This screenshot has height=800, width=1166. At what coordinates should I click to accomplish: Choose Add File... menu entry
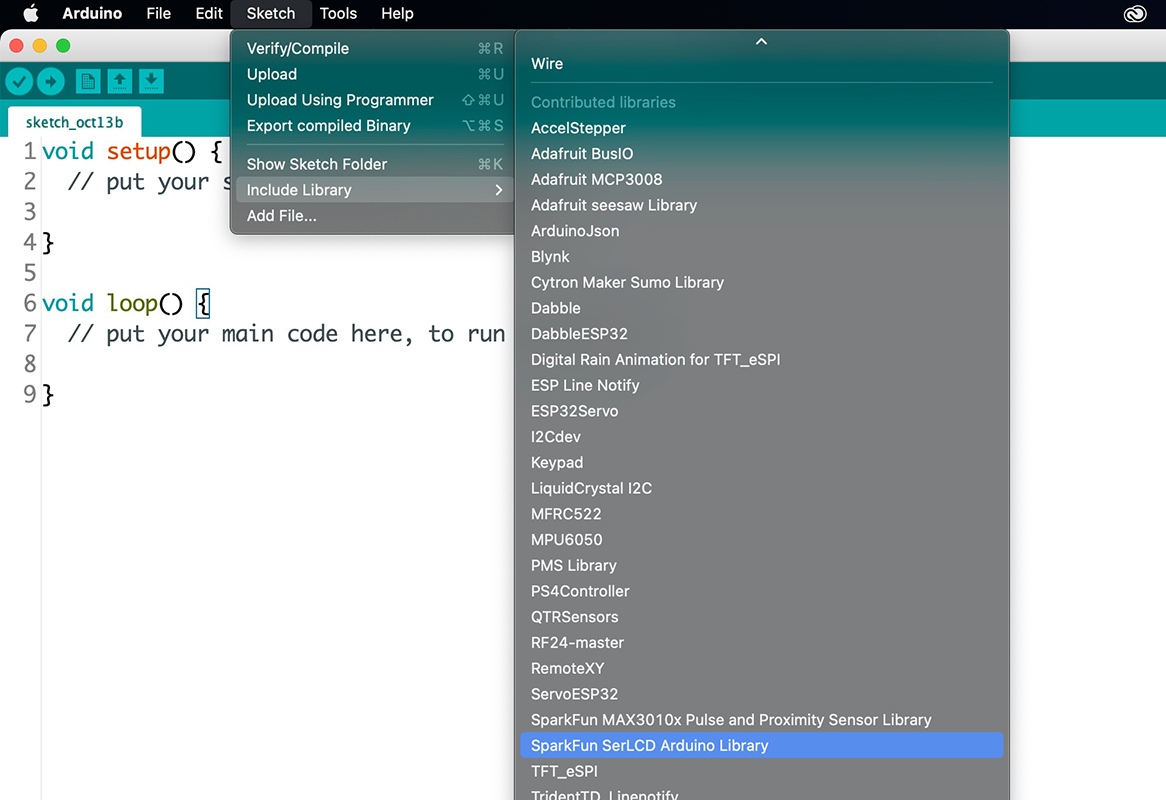pyautogui.click(x=374, y=216)
